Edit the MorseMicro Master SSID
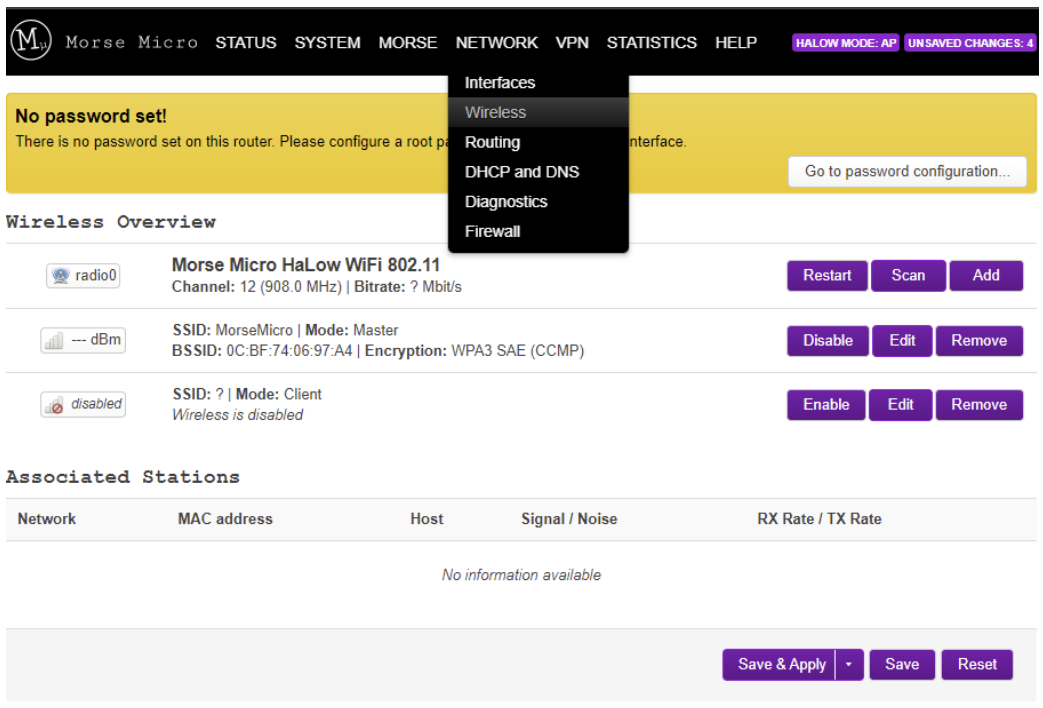The width and height of the screenshot is (1043, 708). coord(902,340)
